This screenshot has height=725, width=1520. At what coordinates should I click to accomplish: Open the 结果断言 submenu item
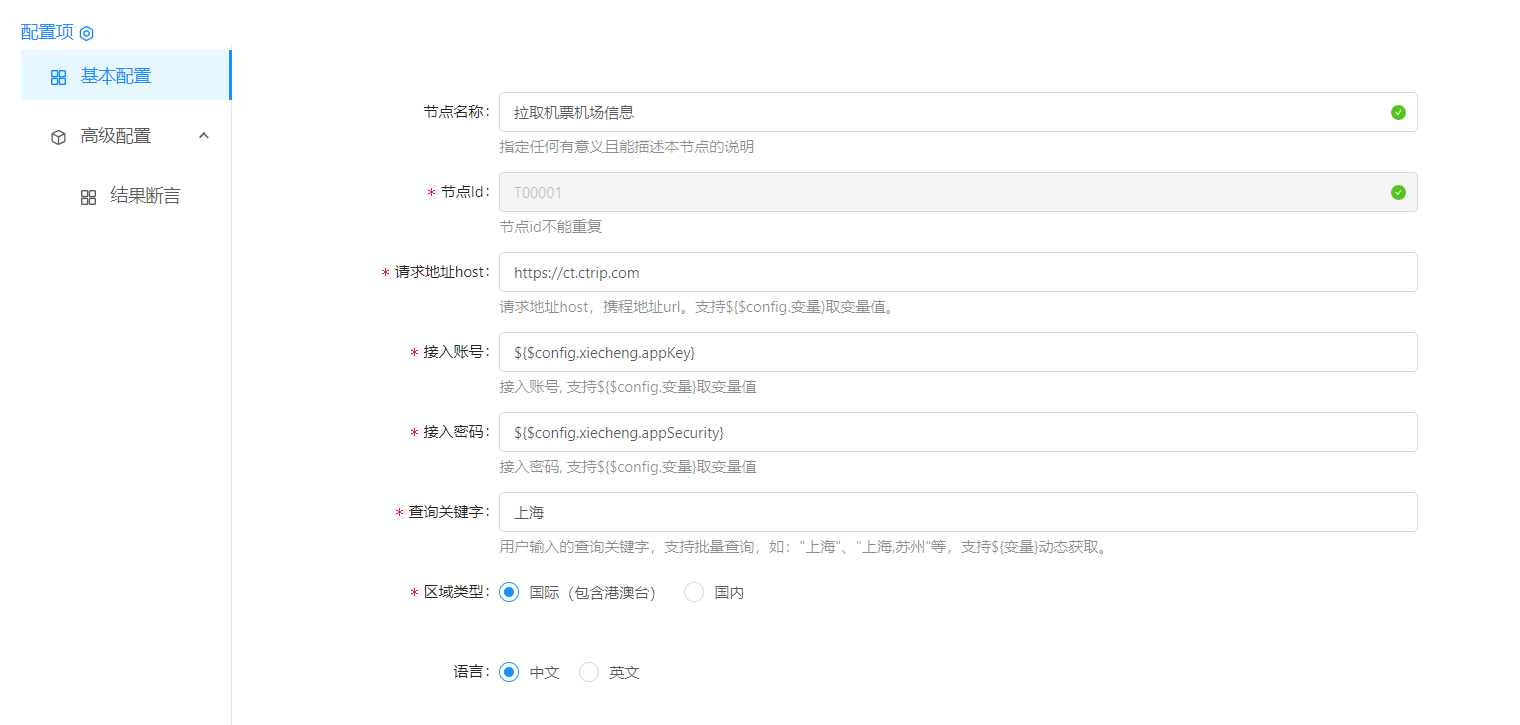click(145, 196)
